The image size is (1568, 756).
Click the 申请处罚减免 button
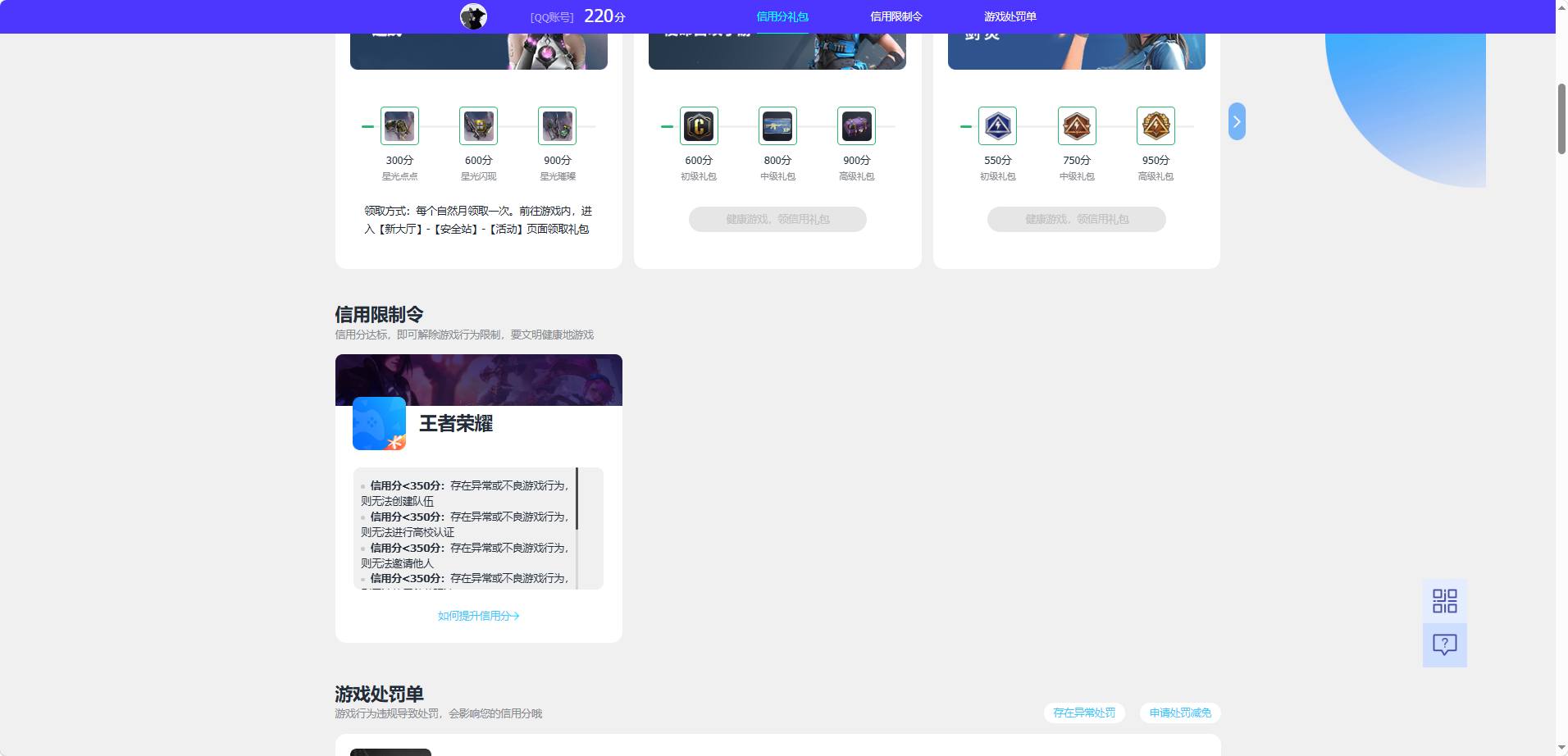pos(1180,713)
